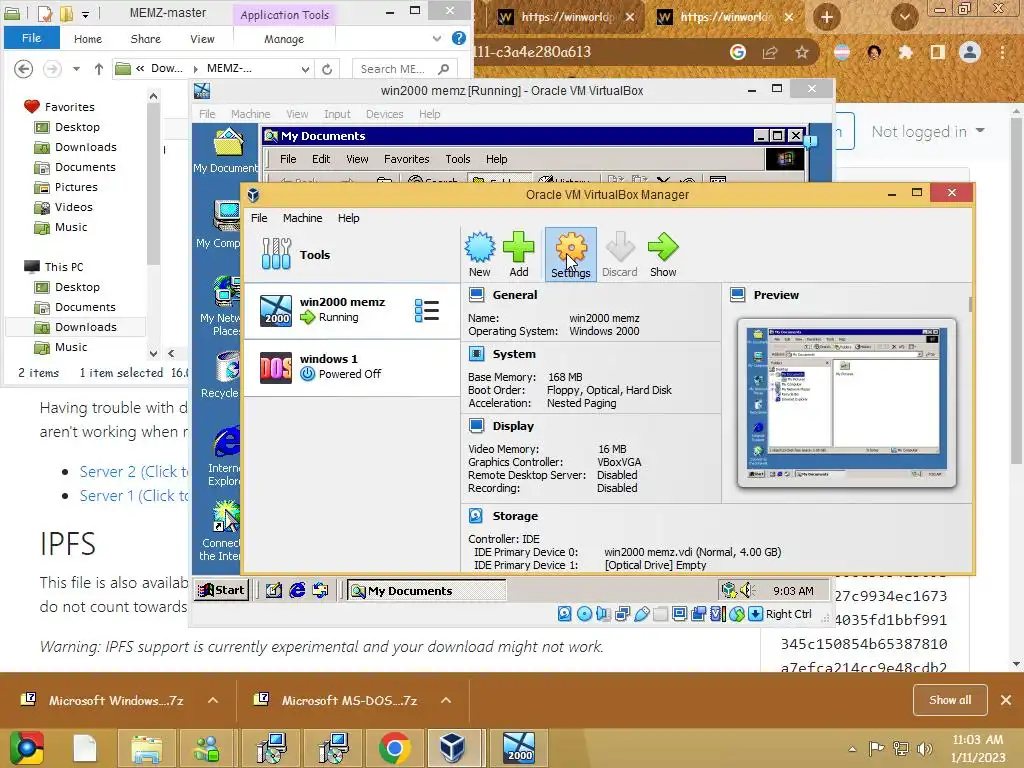The width and height of the screenshot is (1024, 768).
Task: Click the General section header icon
Action: (477, 295)
